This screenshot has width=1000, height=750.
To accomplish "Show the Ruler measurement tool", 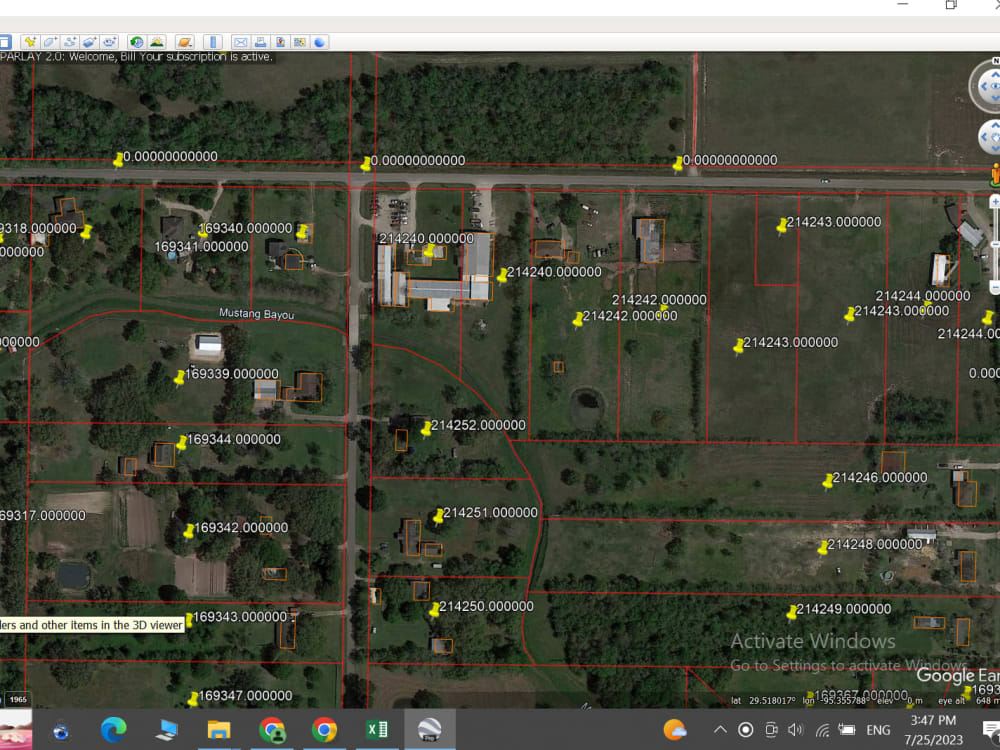I will click(211, 42).
